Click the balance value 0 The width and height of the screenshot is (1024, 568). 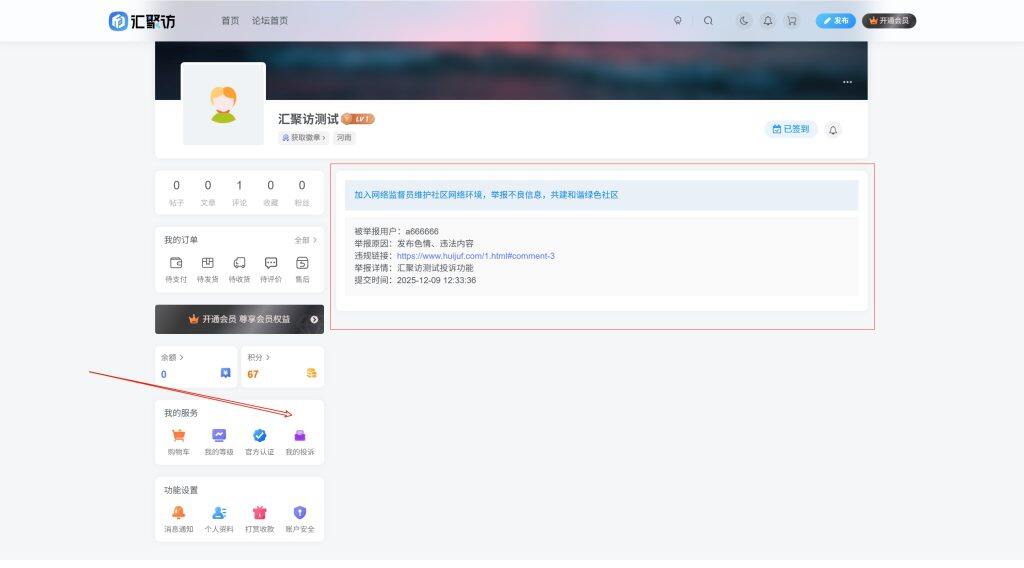164,374
